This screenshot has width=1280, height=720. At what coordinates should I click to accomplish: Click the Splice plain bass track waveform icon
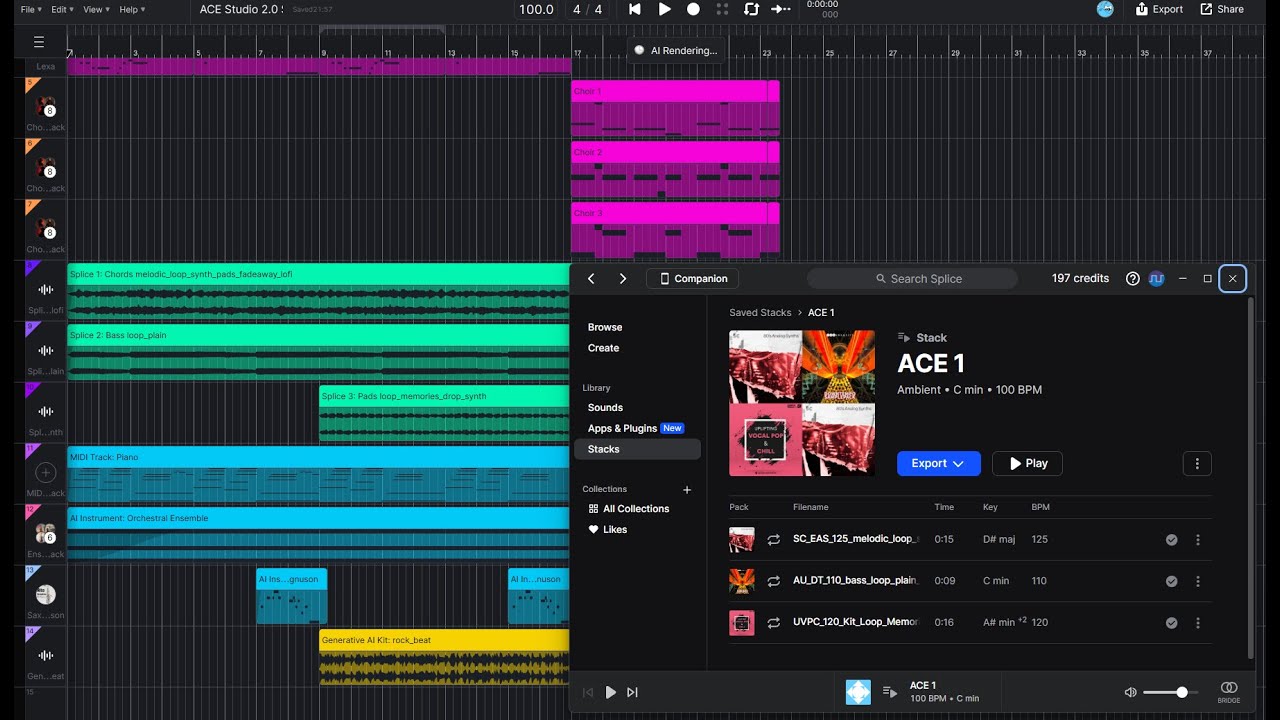click(x=46, y=350)
